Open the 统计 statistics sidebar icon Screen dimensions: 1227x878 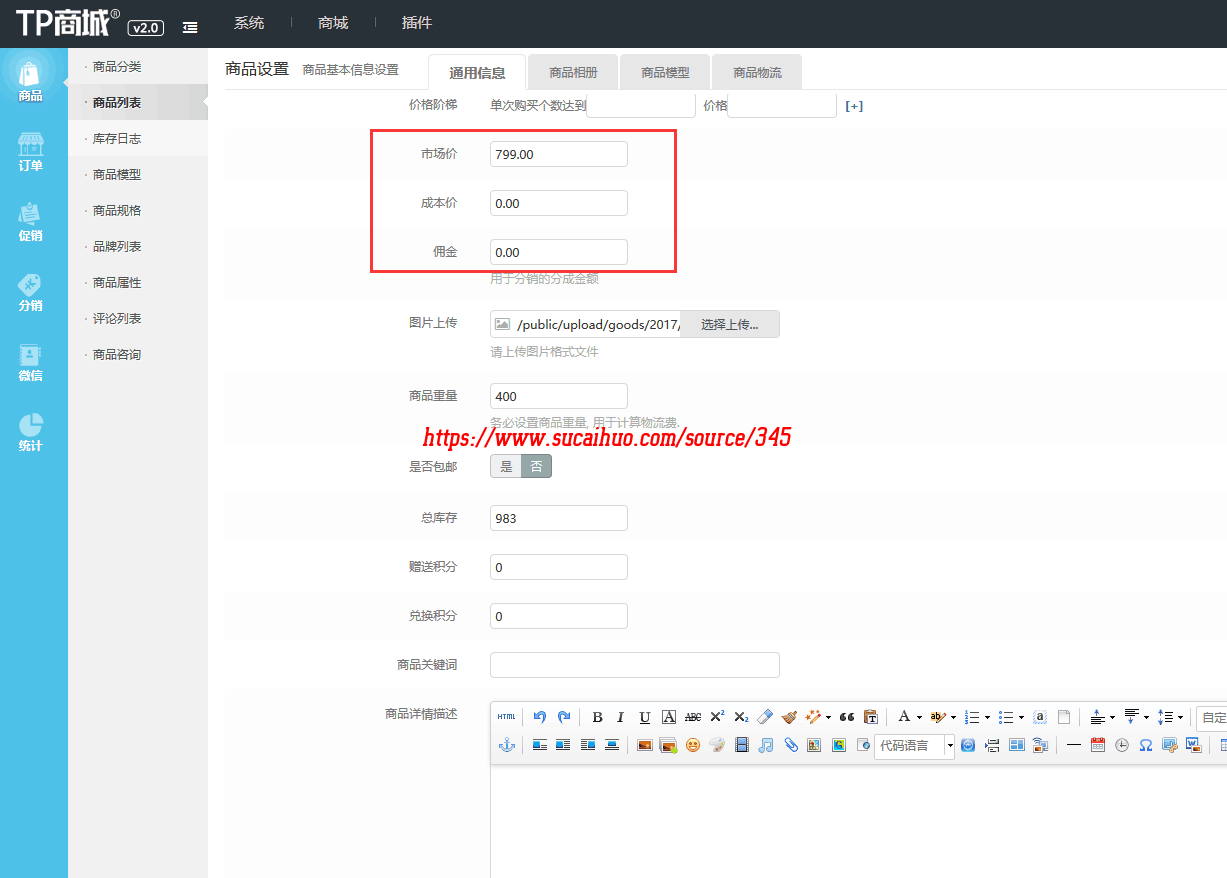point(31,432)
